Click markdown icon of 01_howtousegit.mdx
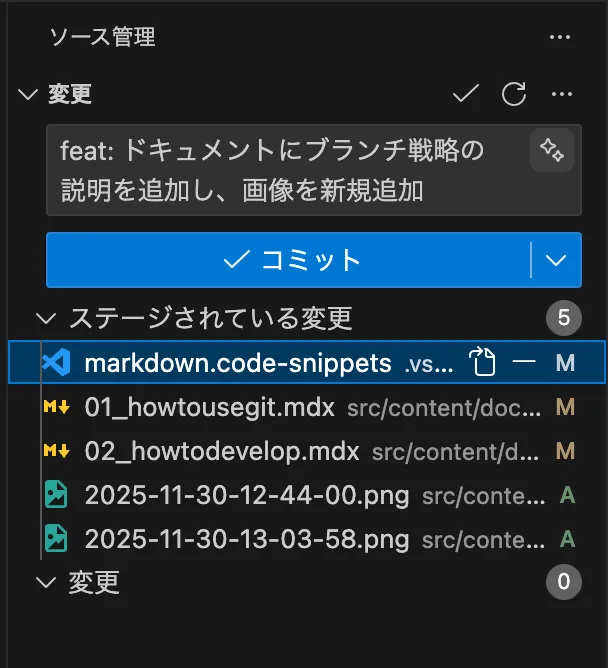Screen dimensions: 608x668 56,407
